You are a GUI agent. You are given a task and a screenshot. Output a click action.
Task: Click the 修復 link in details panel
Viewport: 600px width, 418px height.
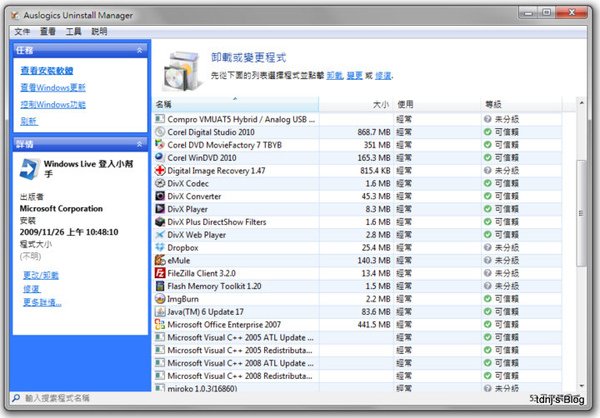[x=32, y=289]
